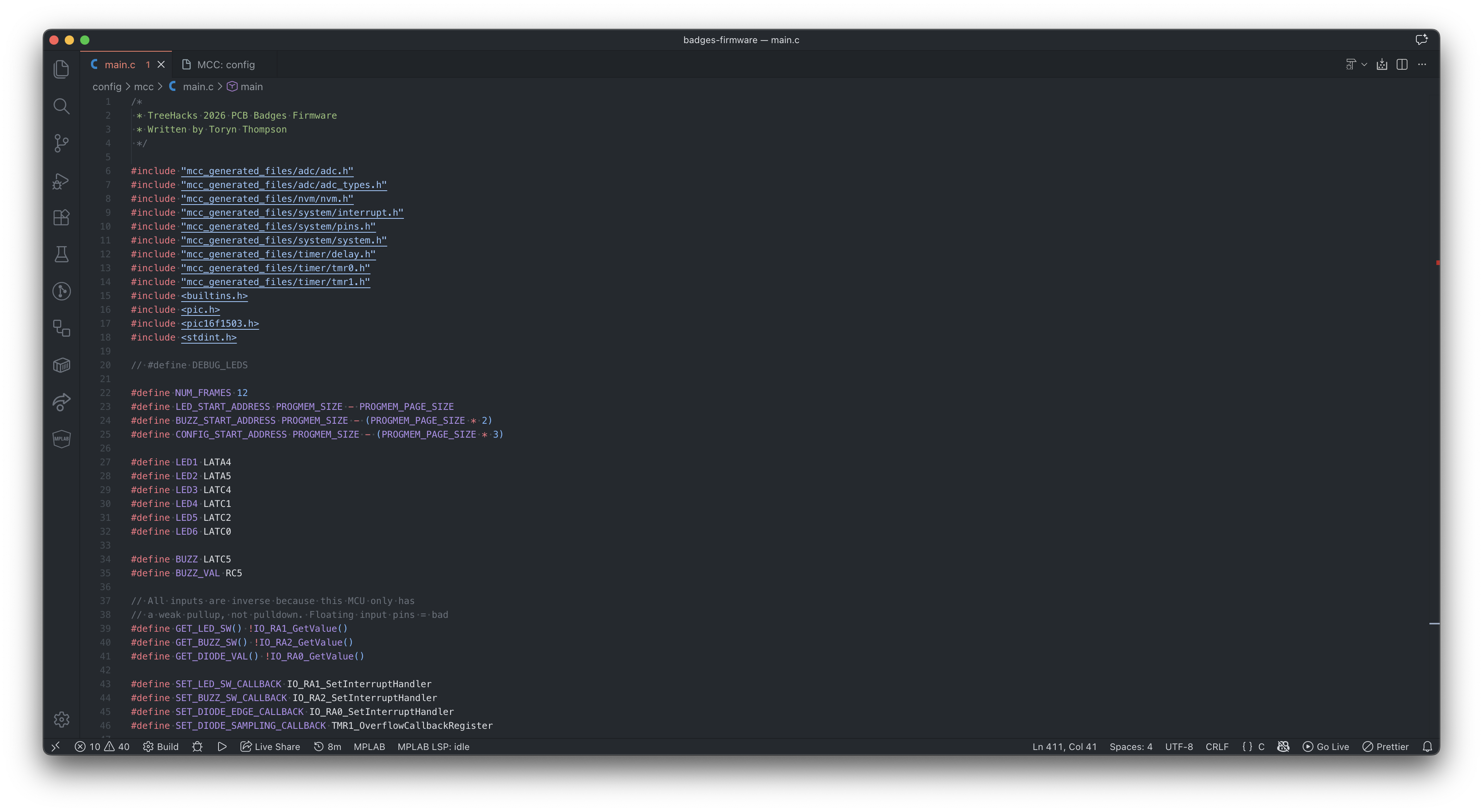Open the Extensions view icon

[61, 218]
